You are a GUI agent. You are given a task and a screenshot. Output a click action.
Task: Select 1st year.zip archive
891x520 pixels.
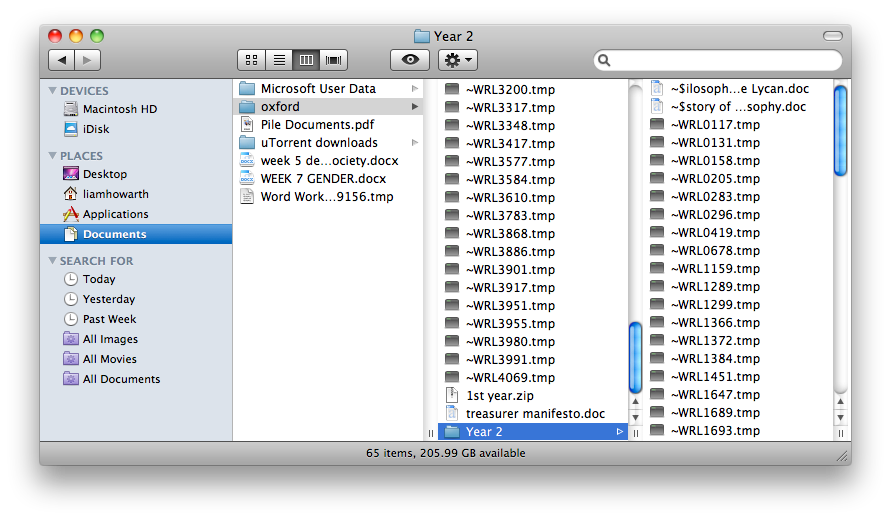coord(532,396)
